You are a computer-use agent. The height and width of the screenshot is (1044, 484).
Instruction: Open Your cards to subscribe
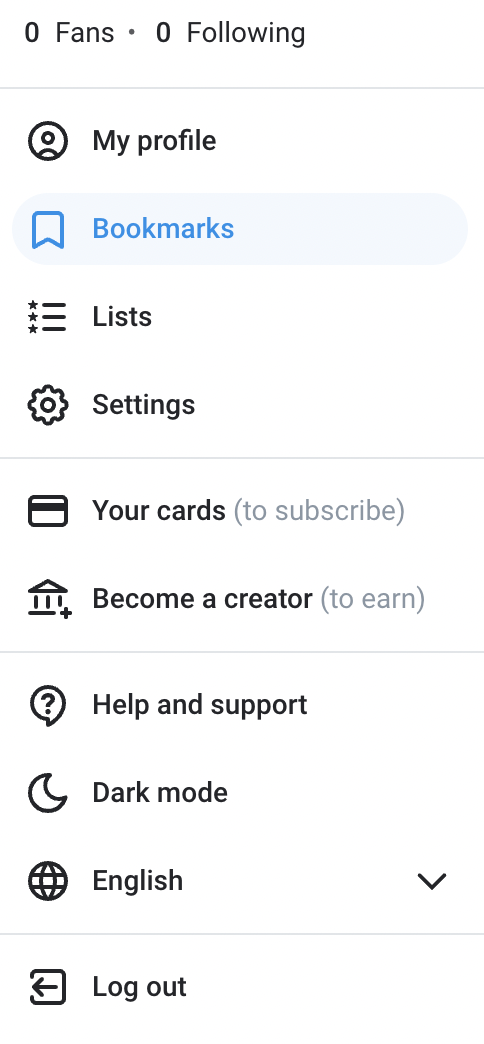point(242,511)
